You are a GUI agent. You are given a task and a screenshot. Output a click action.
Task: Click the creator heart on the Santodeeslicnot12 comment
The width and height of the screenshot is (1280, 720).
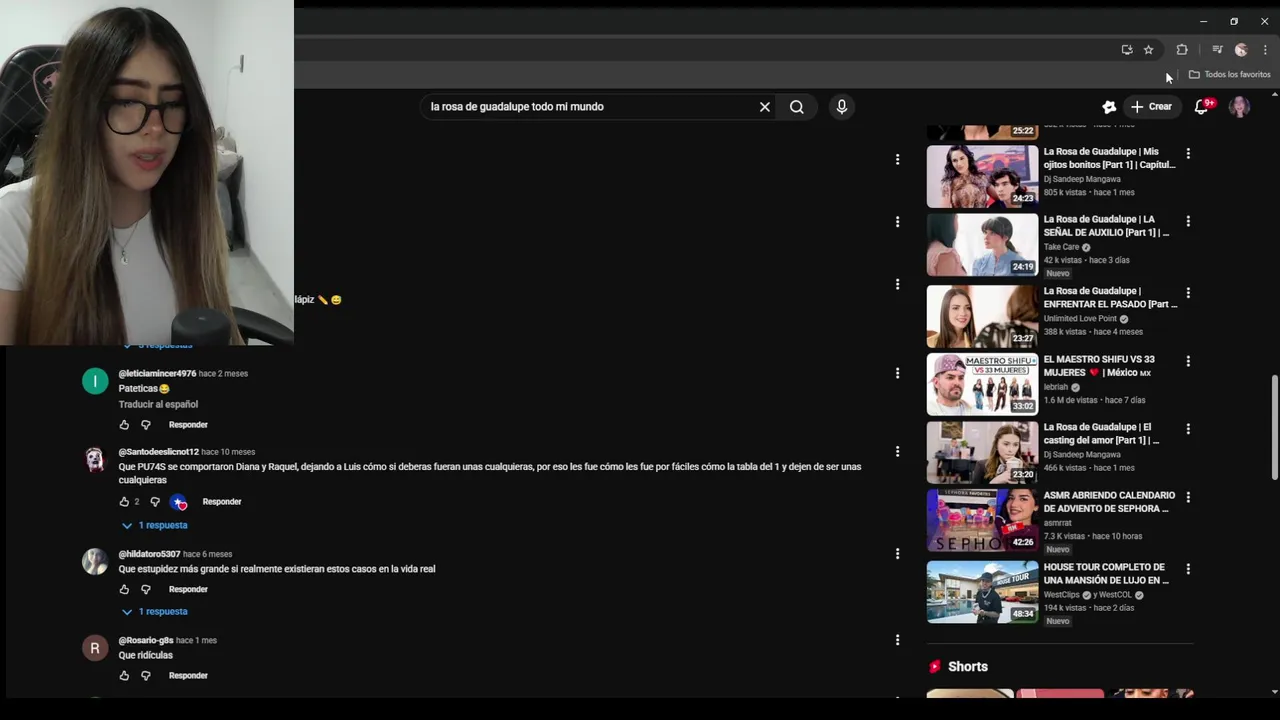coord(179,502)
